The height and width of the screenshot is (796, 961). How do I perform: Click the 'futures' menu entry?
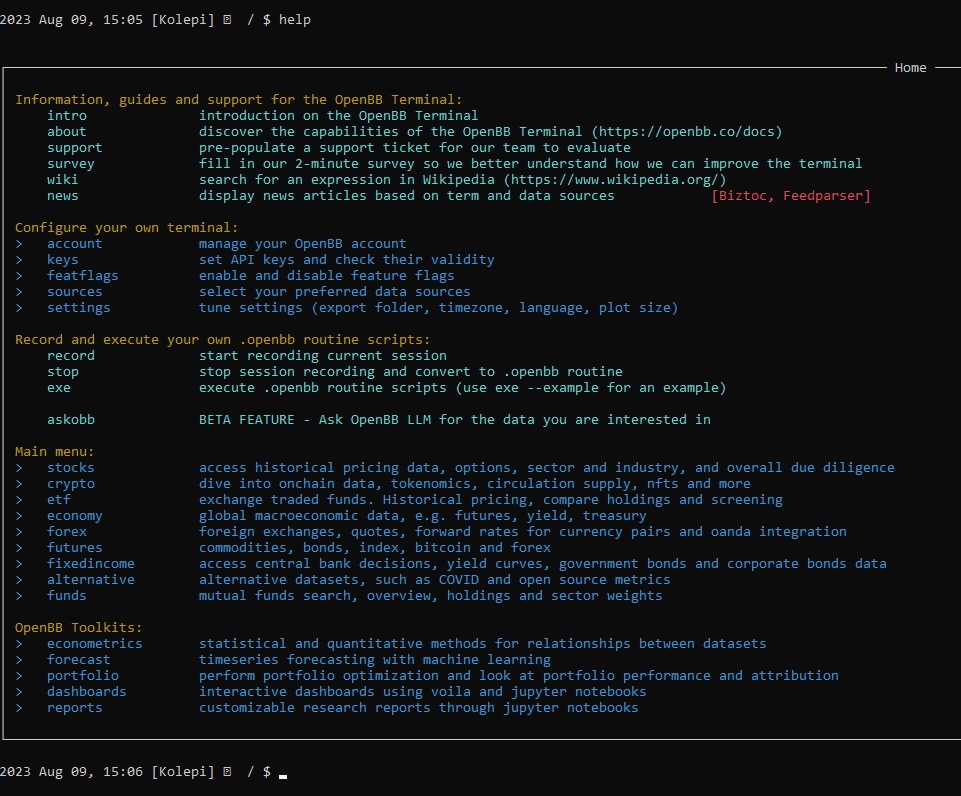pos(75,547)
